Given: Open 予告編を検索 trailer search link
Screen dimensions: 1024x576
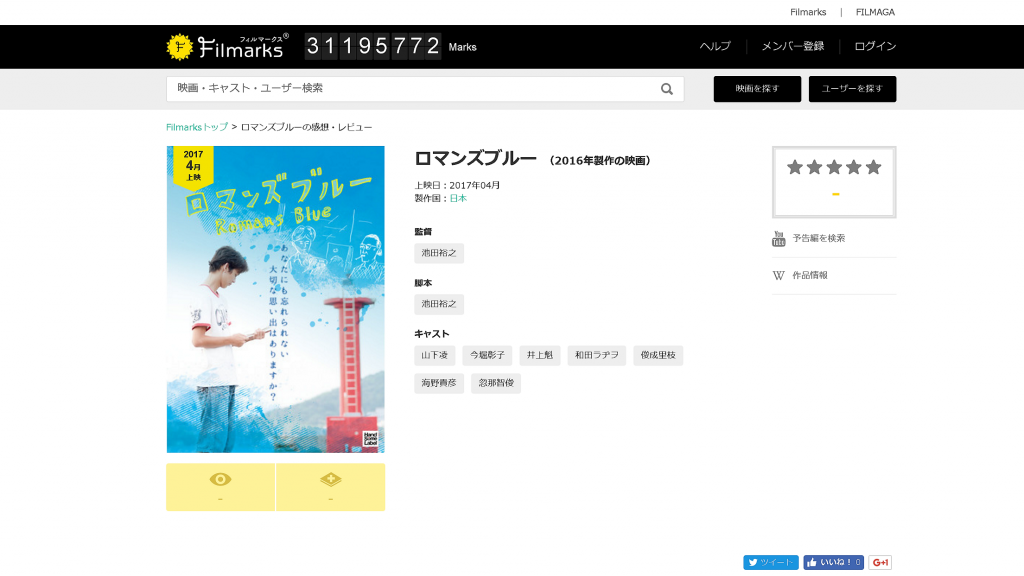Looking at the screenshot, I should pyautogui.click(x=819, y=238).
